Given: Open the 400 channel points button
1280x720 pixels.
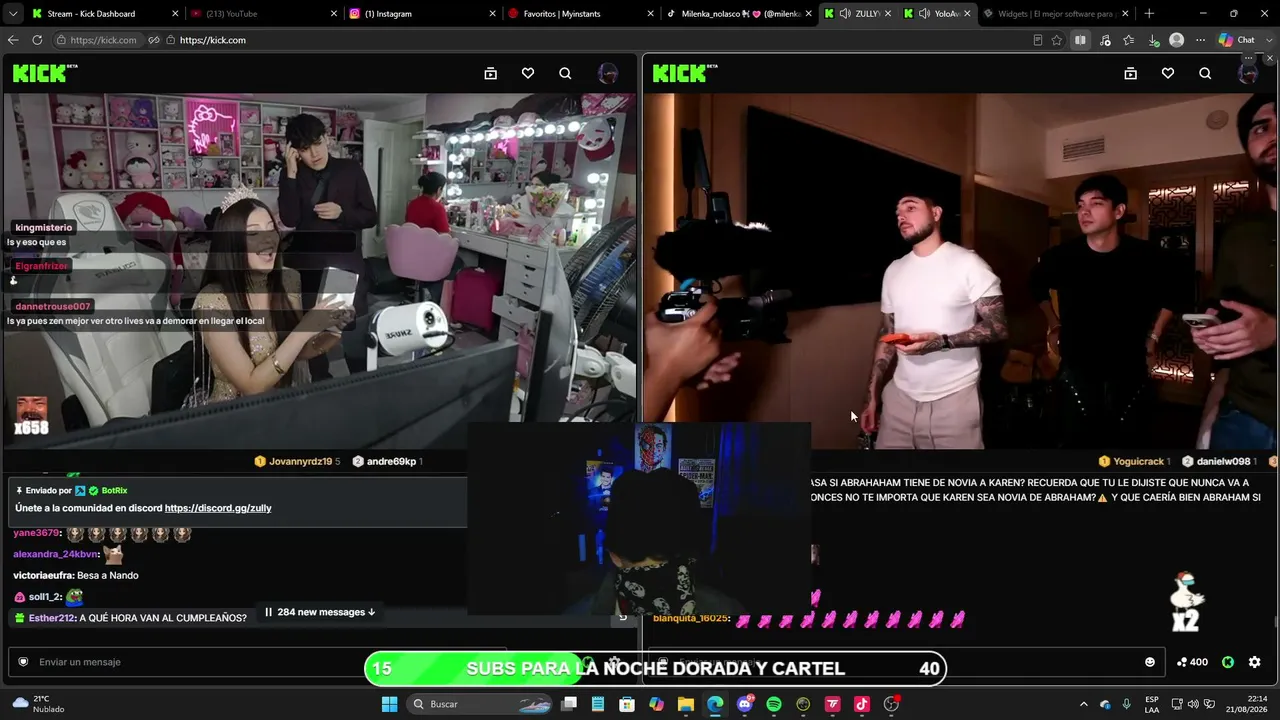Looking at the screenshot, I should click(x=1192, y=662).
